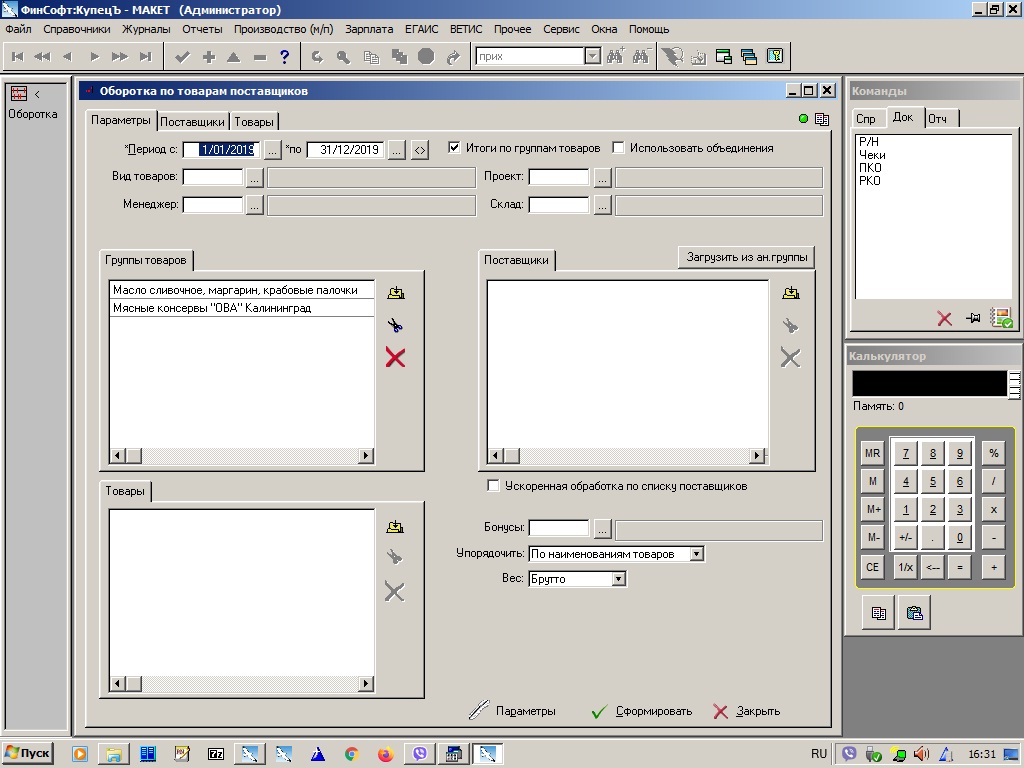Click the scissors icon beside Группы товаров list
The height and width of the screenshot is (768, 1024).
395,325
